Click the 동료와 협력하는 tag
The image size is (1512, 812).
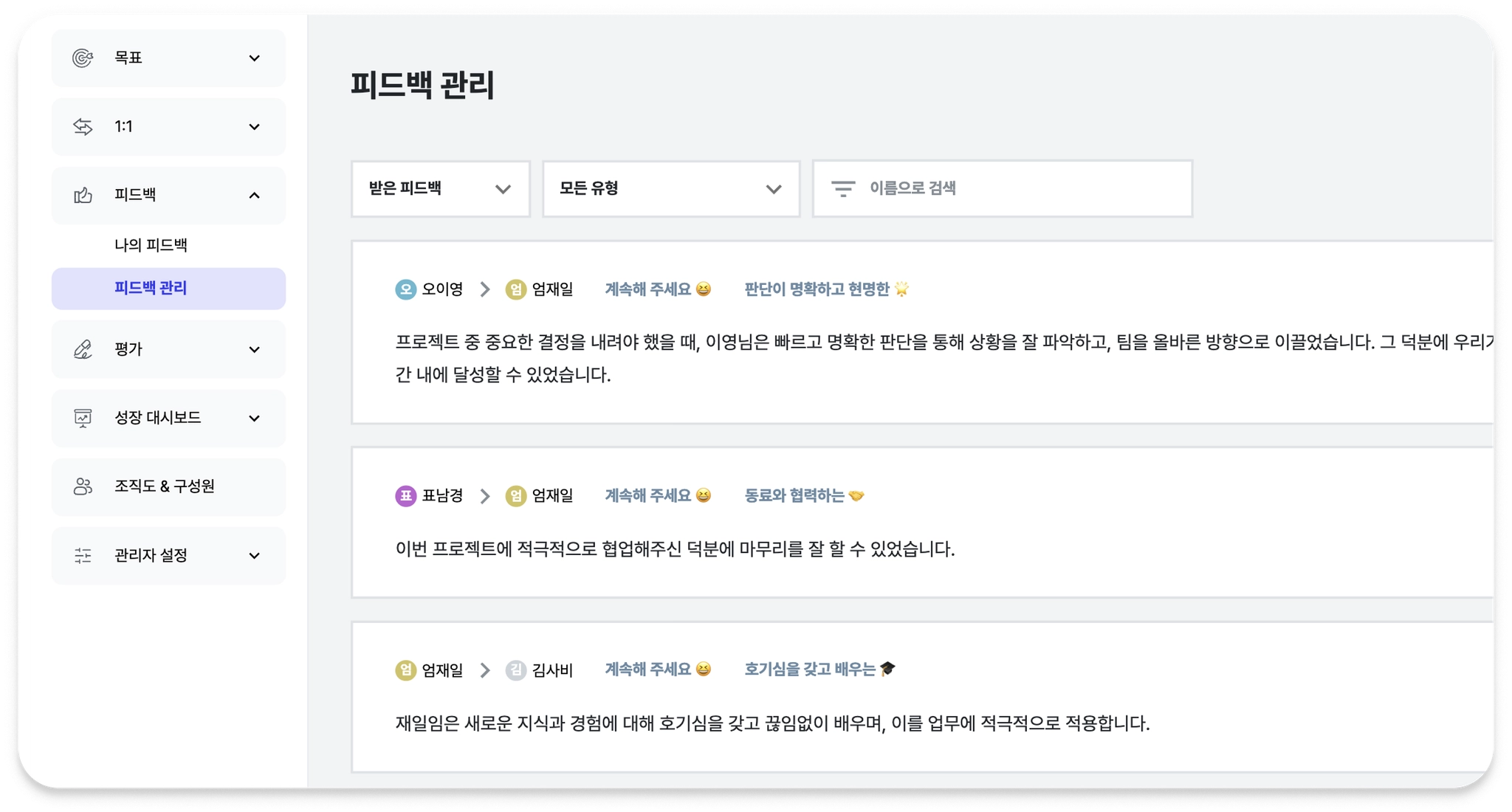[x=804, y=496]
